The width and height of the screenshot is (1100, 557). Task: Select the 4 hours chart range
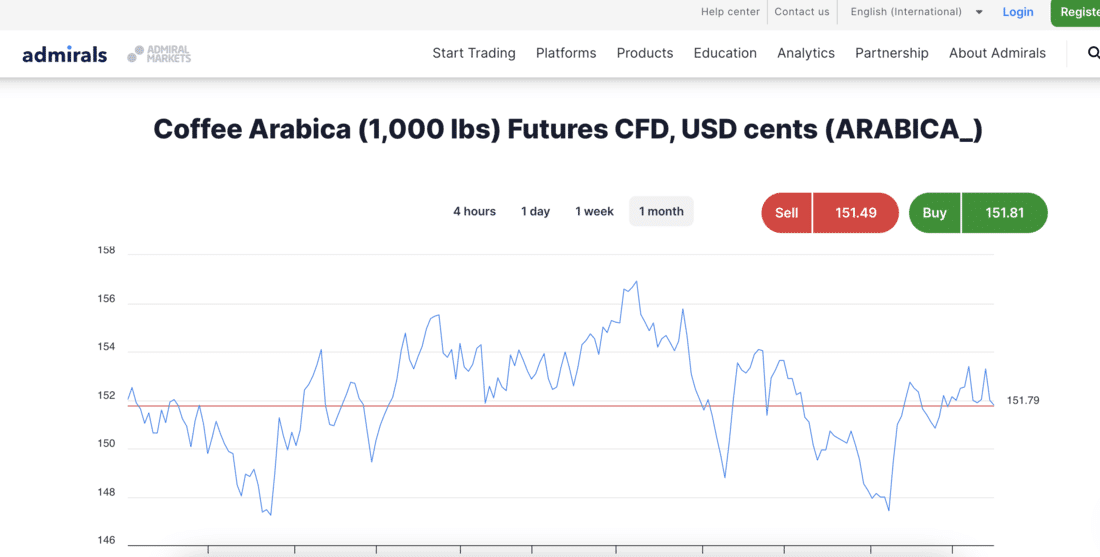coord(474,211)
